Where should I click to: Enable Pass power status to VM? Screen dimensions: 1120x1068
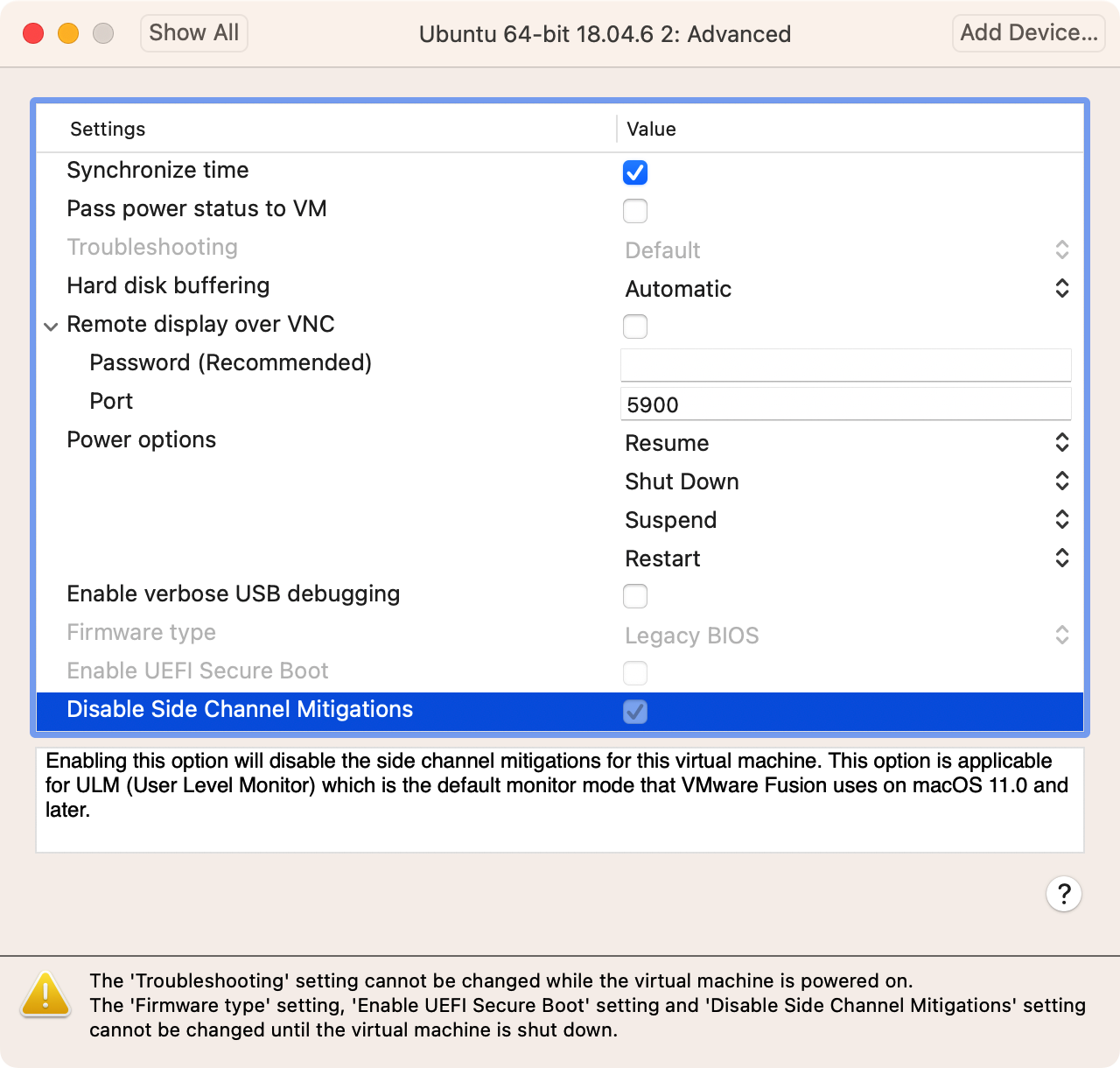635,211
